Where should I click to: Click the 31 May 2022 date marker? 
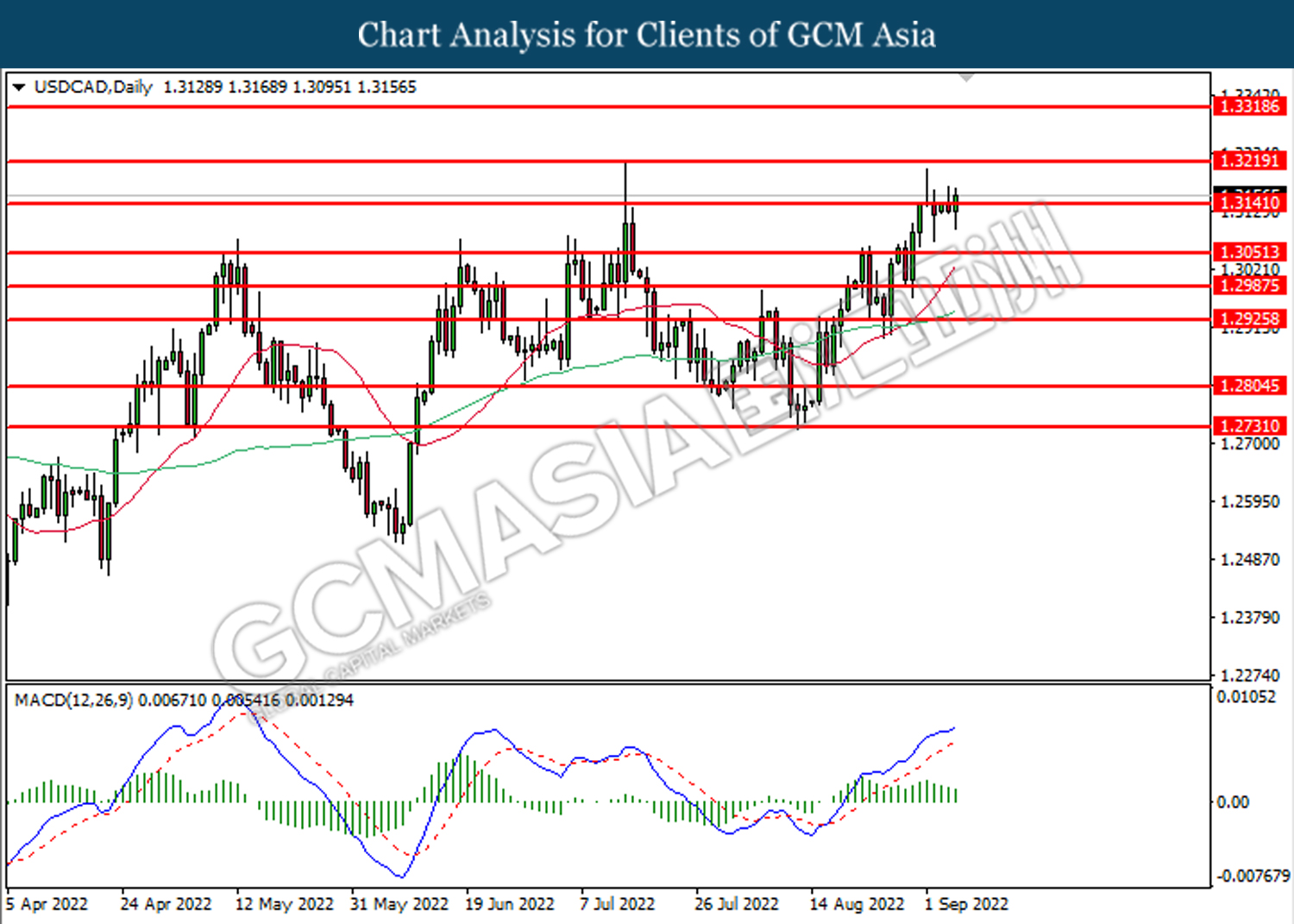(399, 904)
